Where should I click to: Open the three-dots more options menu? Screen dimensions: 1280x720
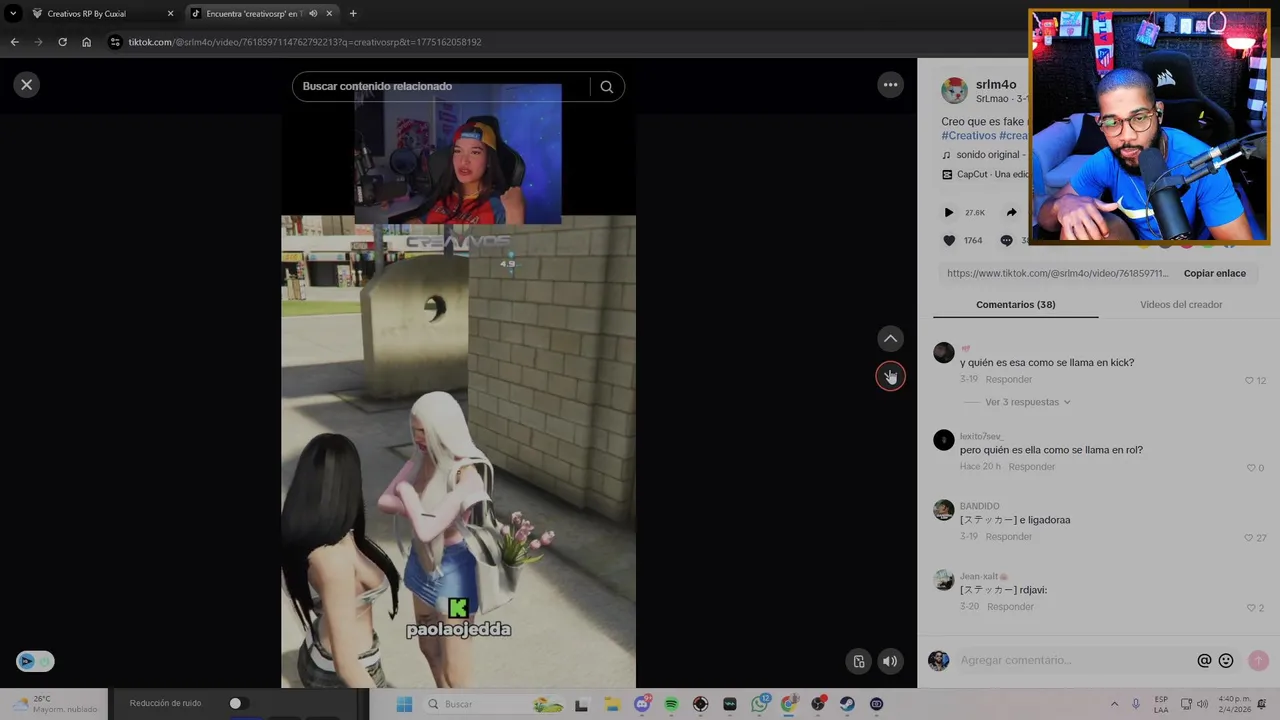[890, 85]
